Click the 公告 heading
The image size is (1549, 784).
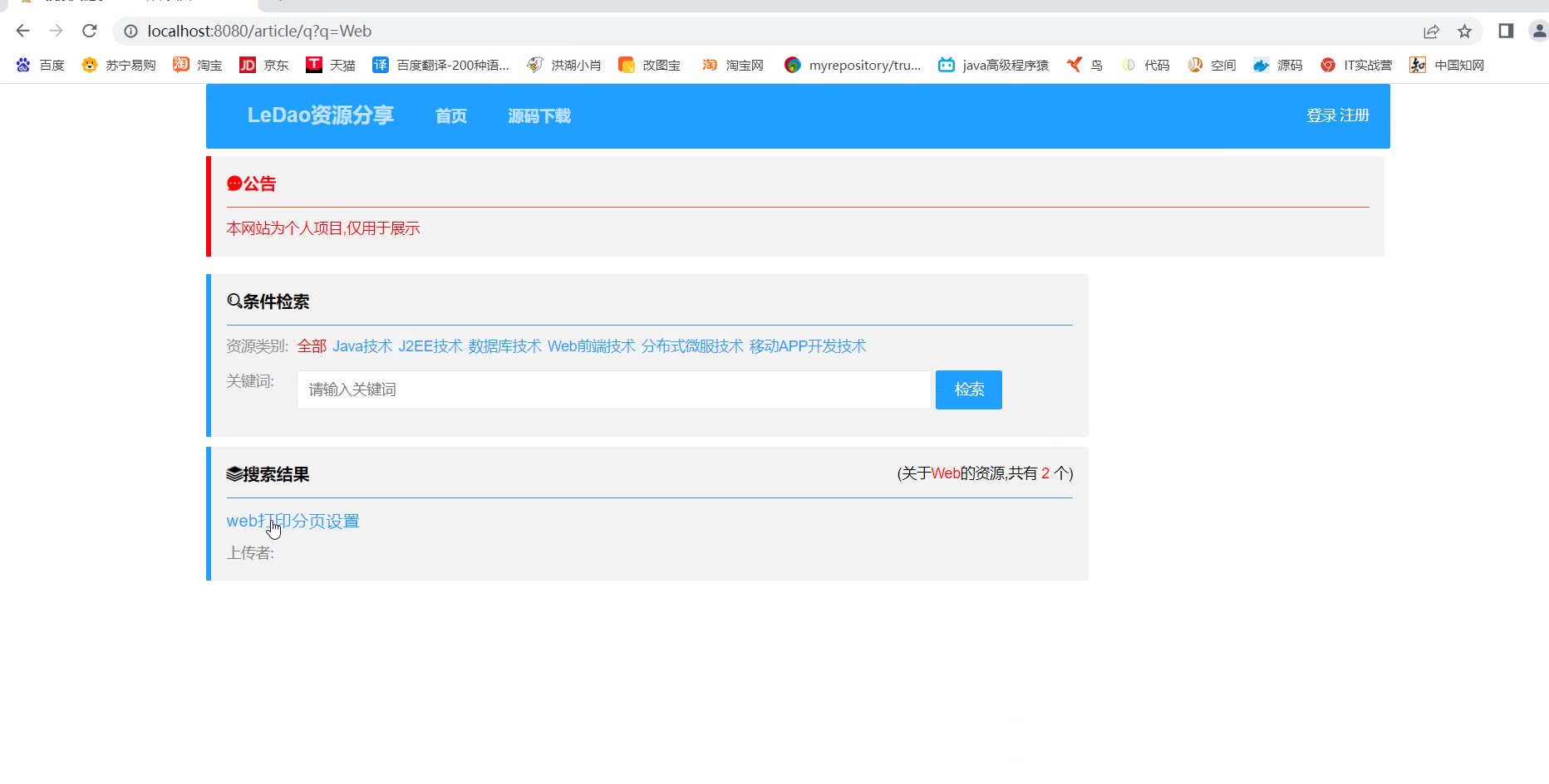[x=251, y=184]
